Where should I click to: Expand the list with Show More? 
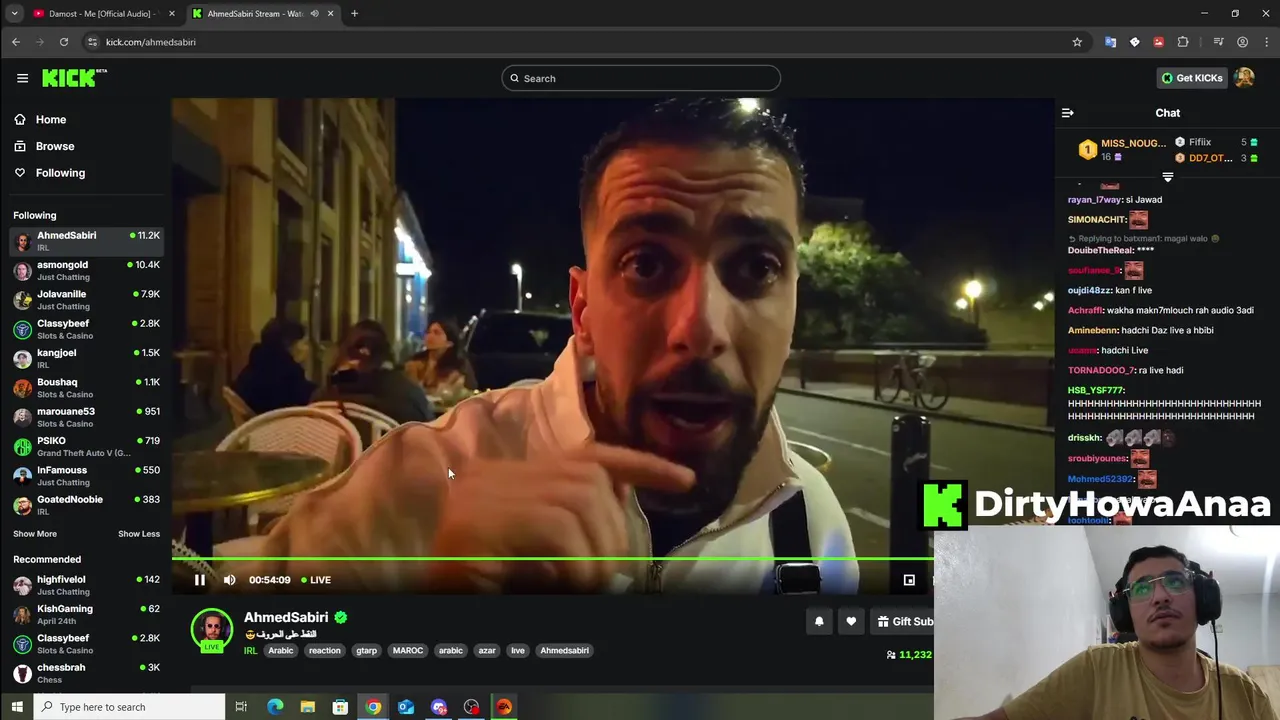[x=35, y=534]
